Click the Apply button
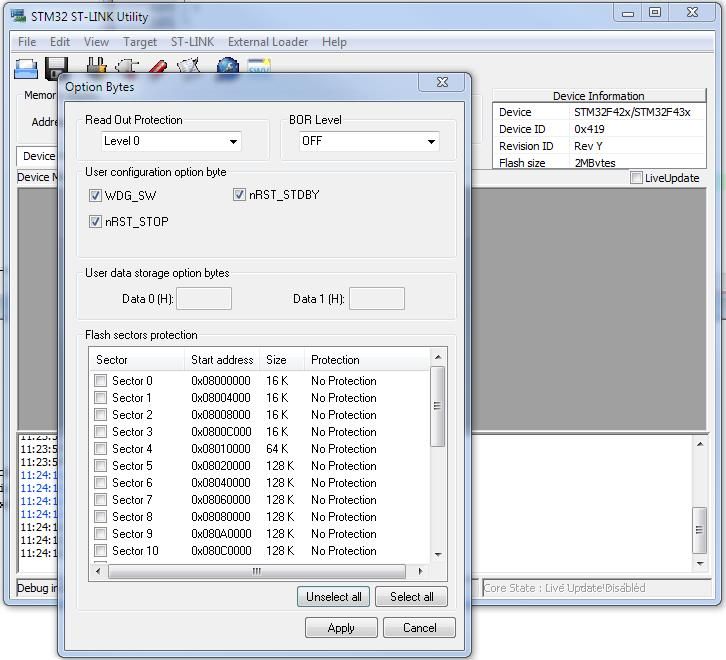726x660 pixels. click(x=341, y=628)
